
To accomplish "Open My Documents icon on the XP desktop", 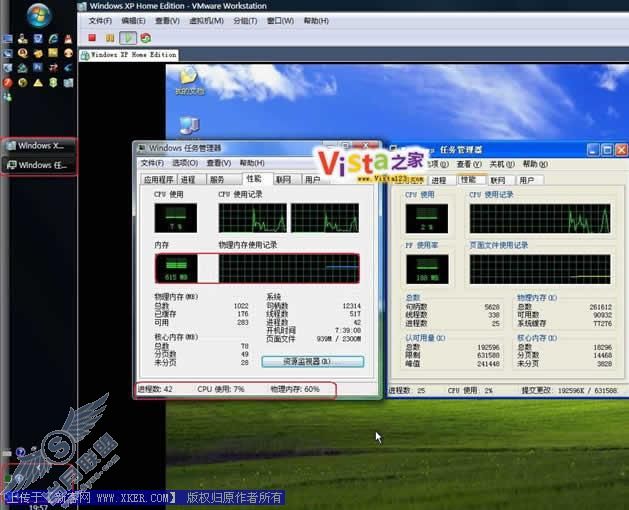I will [189, 81].
